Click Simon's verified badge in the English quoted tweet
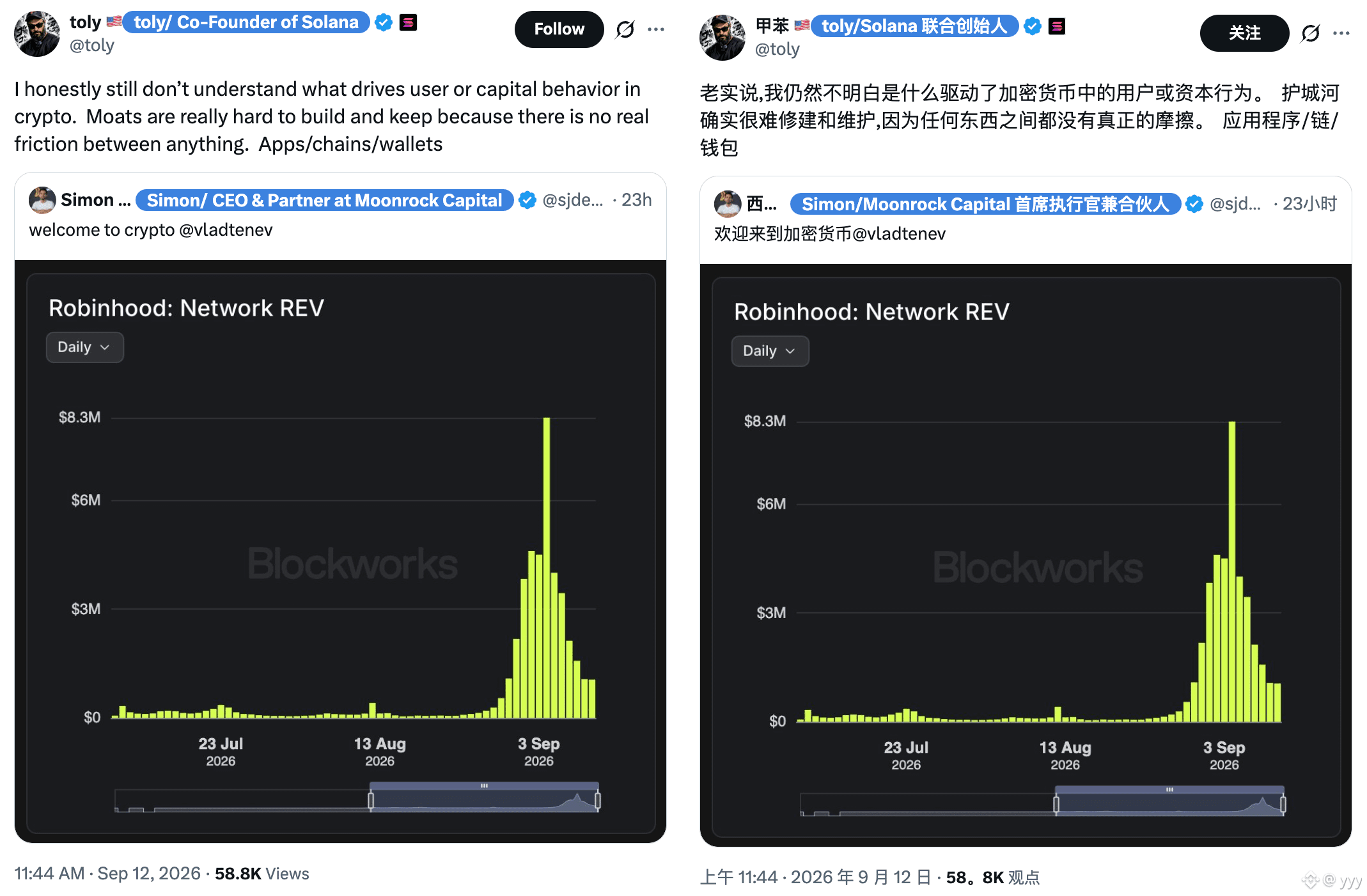The width and height of the screenshot is (1367, 896). [527, 200]
